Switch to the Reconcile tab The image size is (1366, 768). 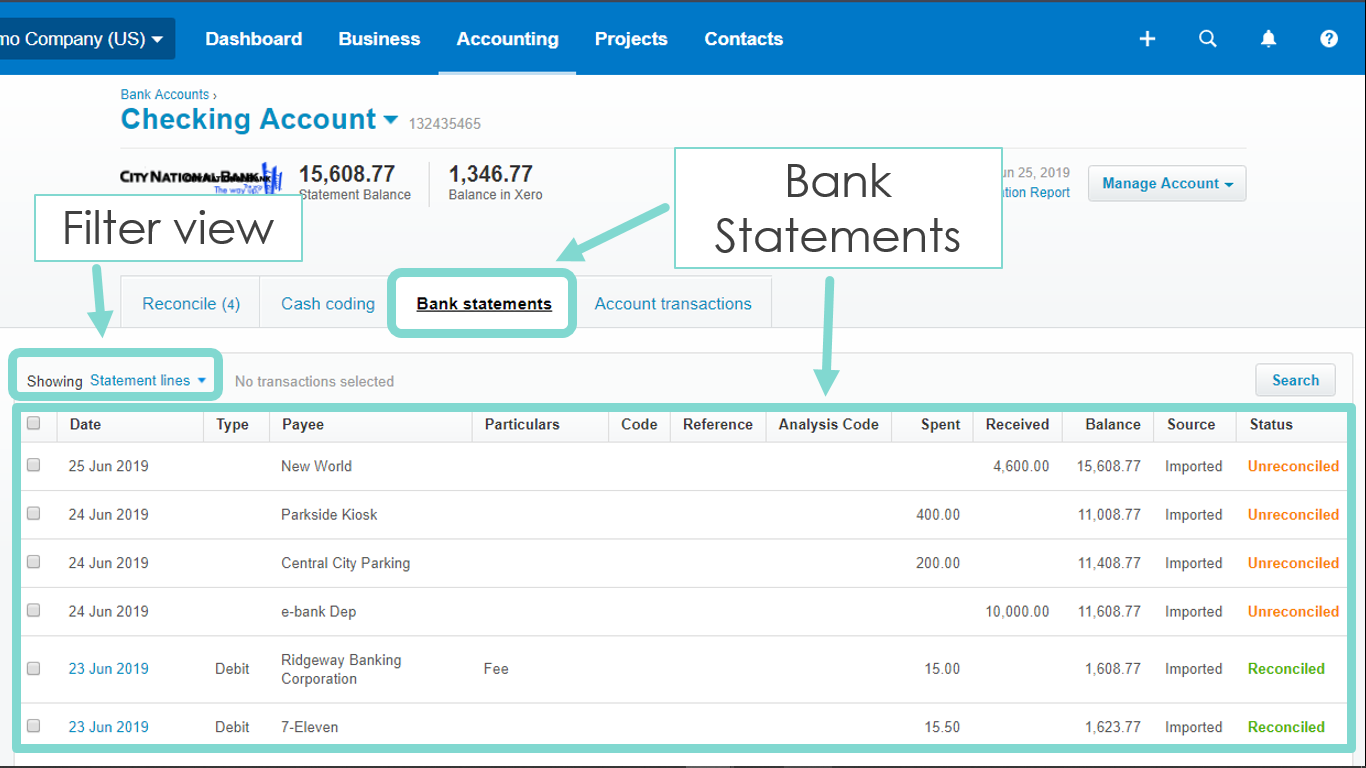(190, 303)
